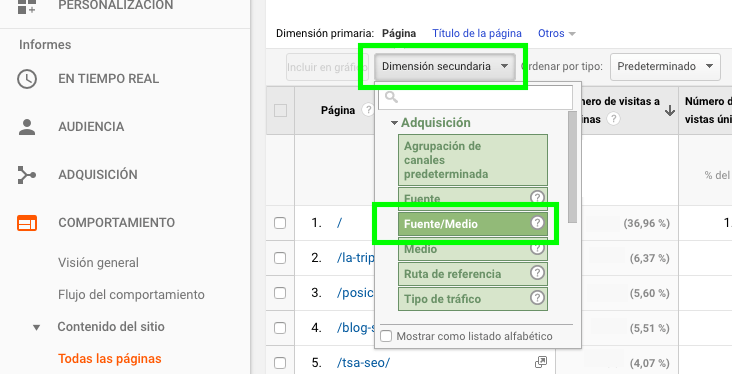732x374 pixels.
Task: Open help icon next to Fuente option
Action: click(x=537, y=198)
